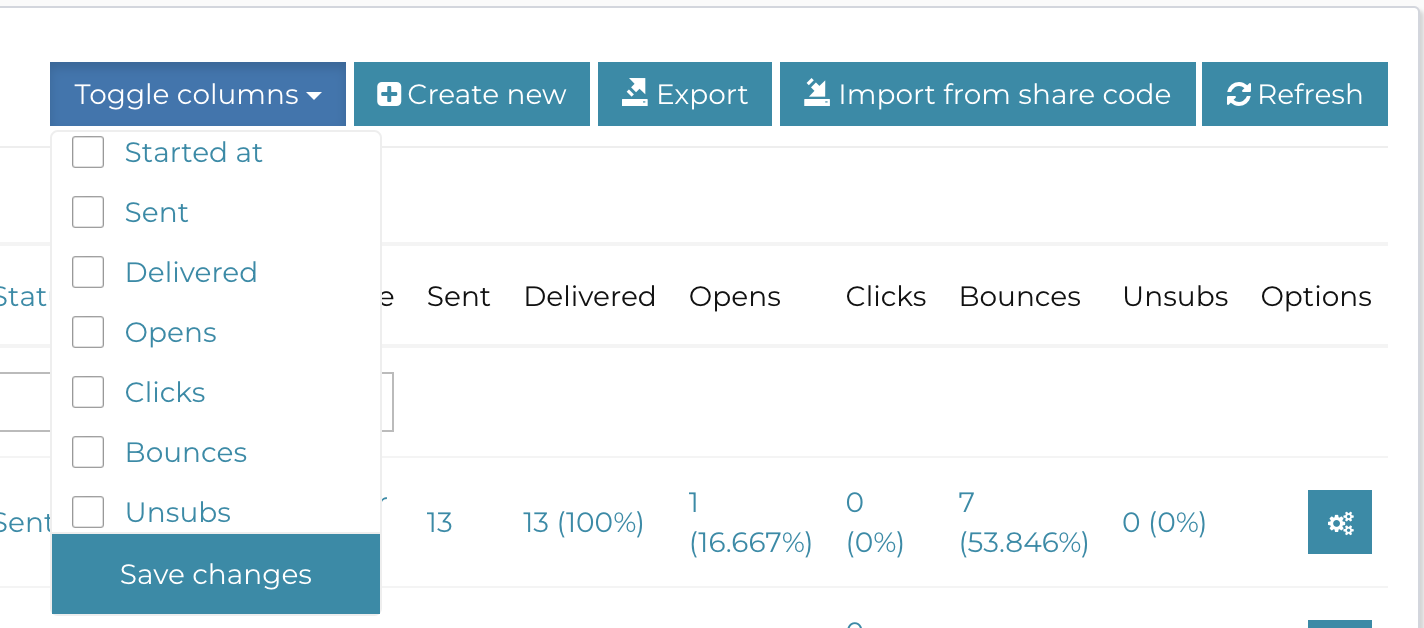Click the Import from share code button

[x=988, y=94]
